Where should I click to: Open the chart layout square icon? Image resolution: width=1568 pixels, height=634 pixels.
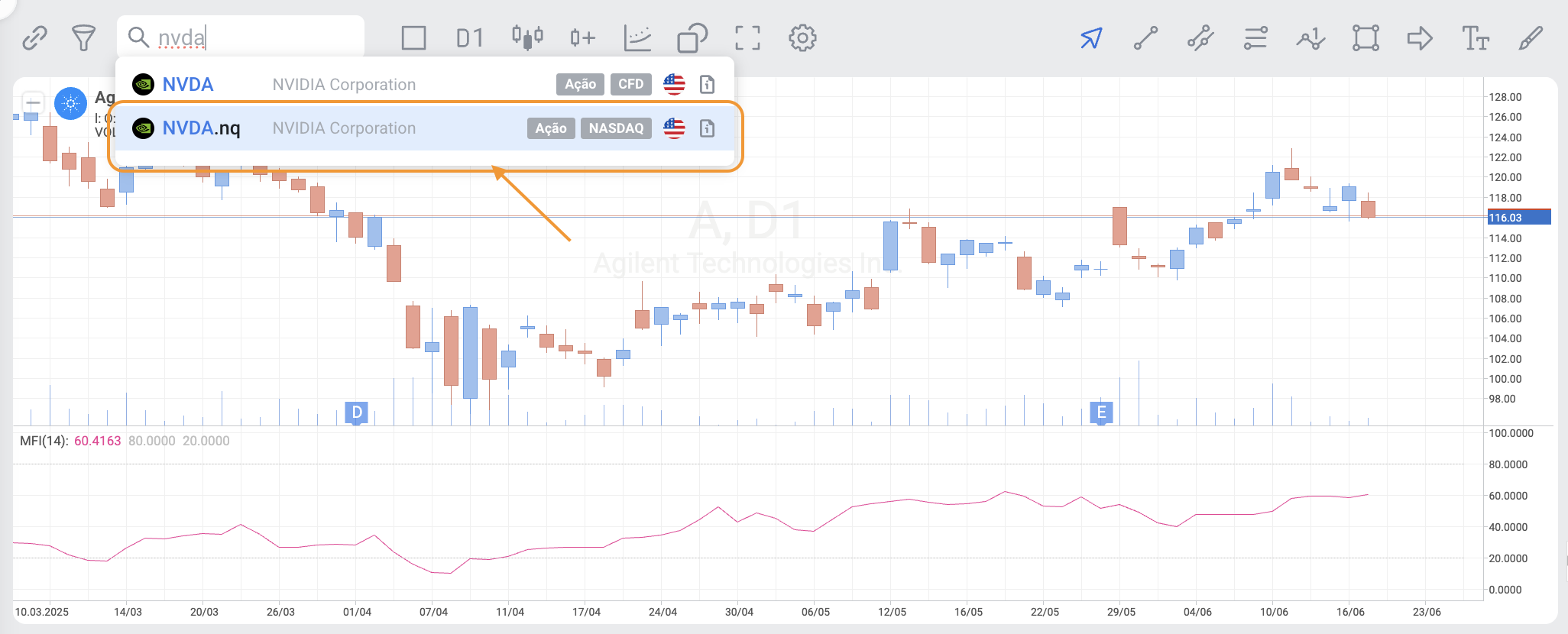point(413,37)
